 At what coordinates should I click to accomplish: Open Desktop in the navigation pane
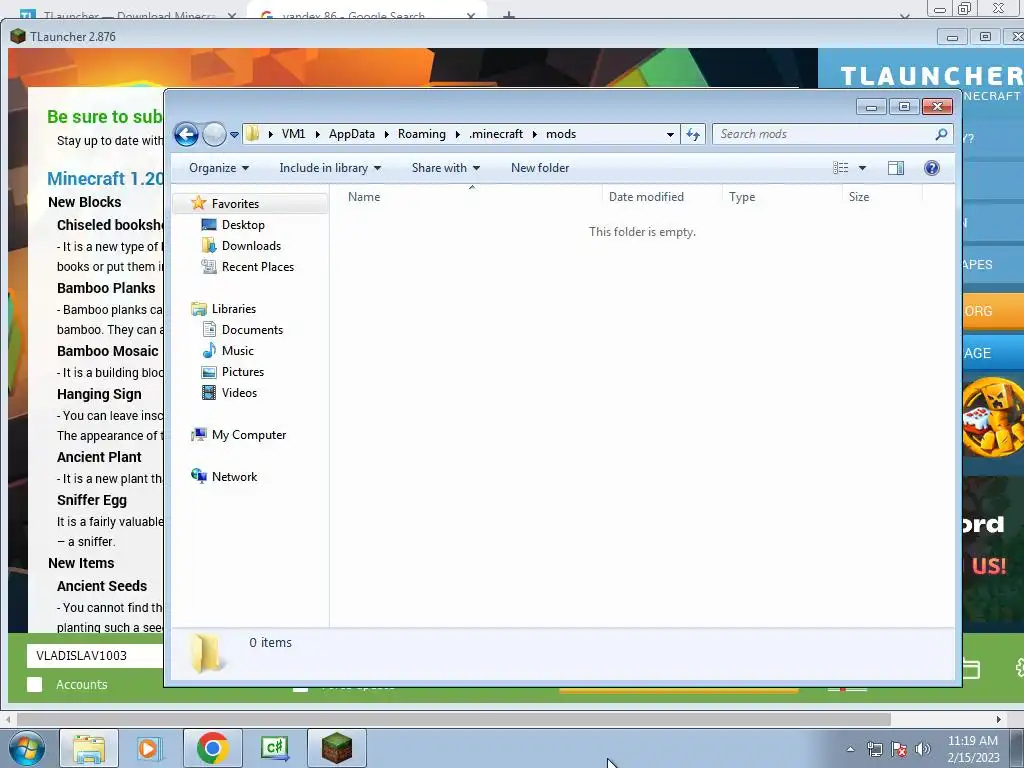[243, 225]
